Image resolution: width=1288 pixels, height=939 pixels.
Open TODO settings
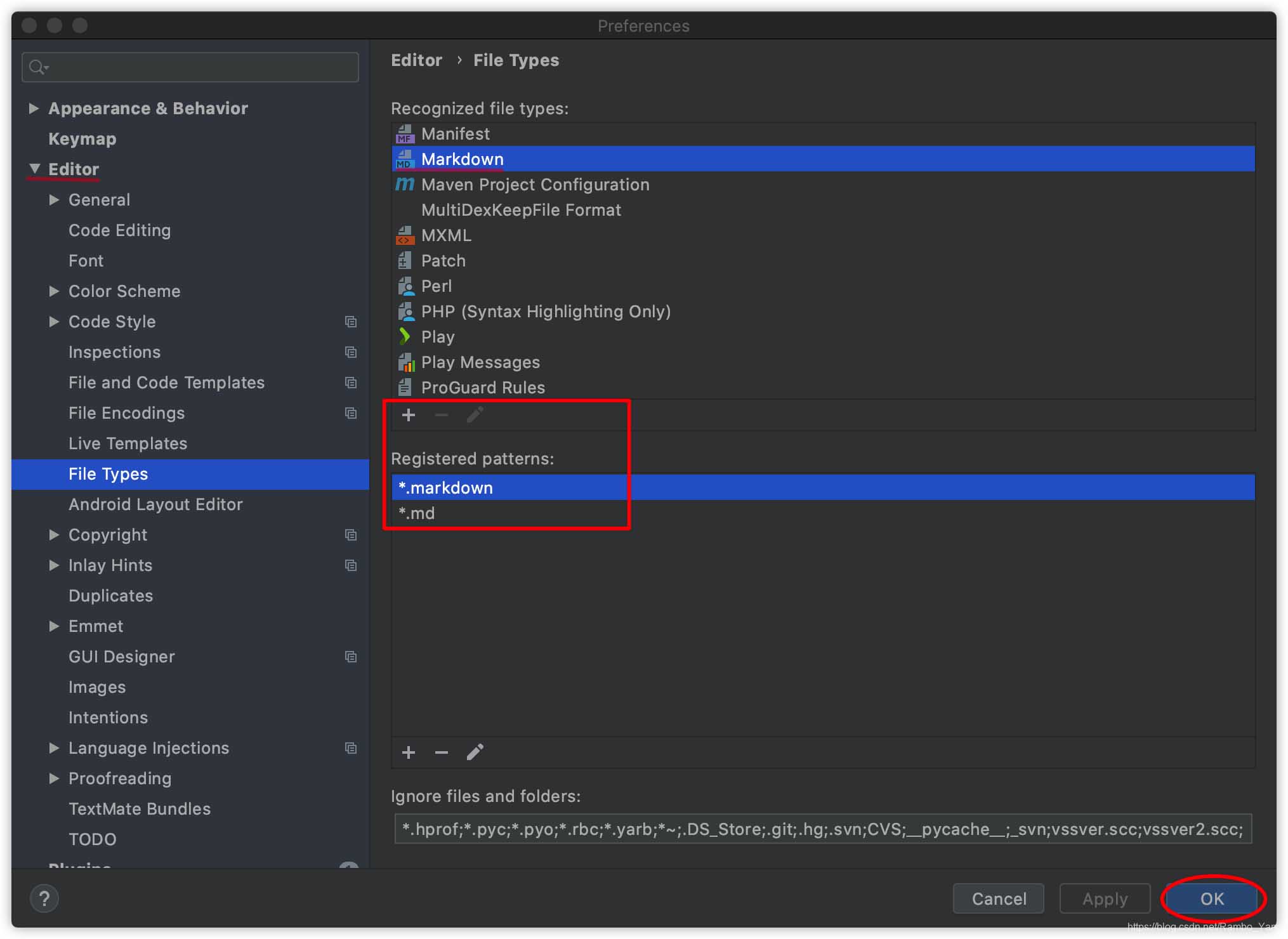pyautogui.click(x=92, y=839)
